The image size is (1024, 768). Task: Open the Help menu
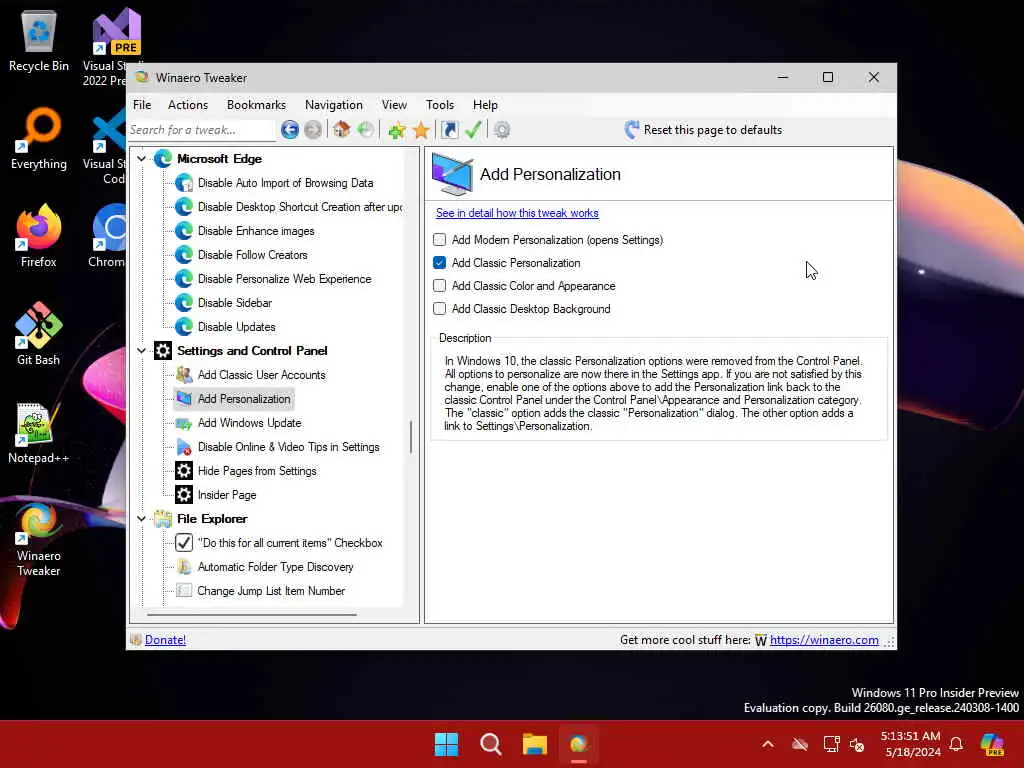pyautogui.click(x=485, y=105)
